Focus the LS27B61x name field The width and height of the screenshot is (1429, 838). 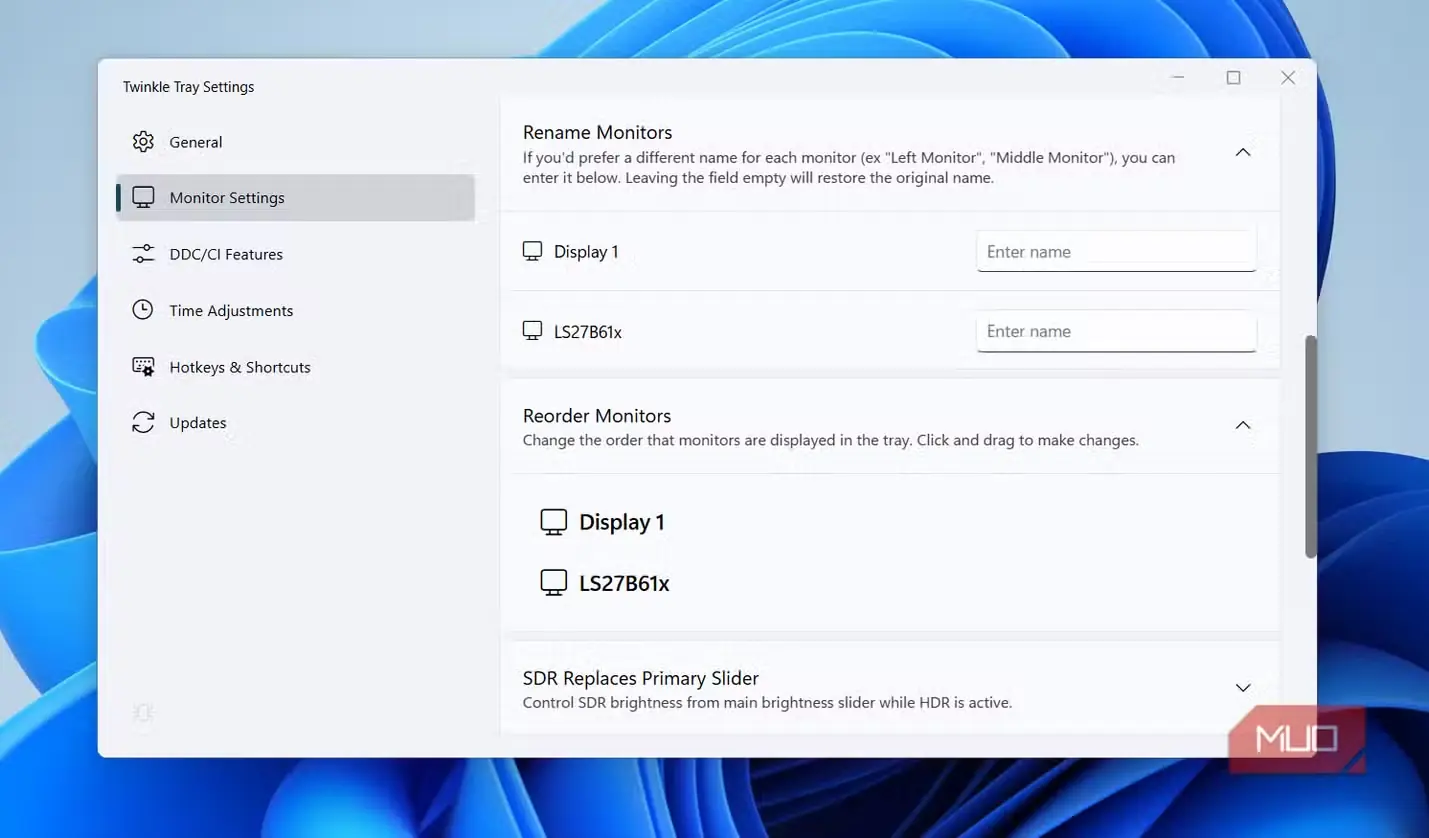pos(1116,331)
